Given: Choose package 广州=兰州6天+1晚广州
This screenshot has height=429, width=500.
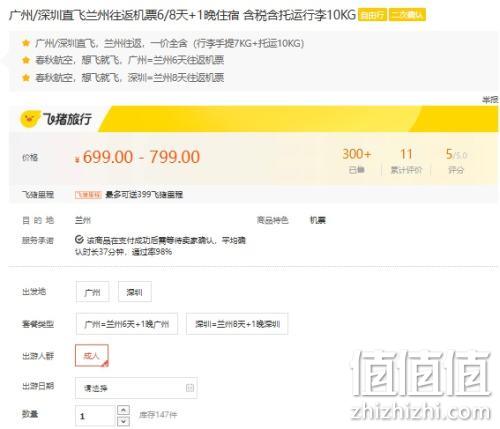Looking at the screenshot, I should click(127, 324).
